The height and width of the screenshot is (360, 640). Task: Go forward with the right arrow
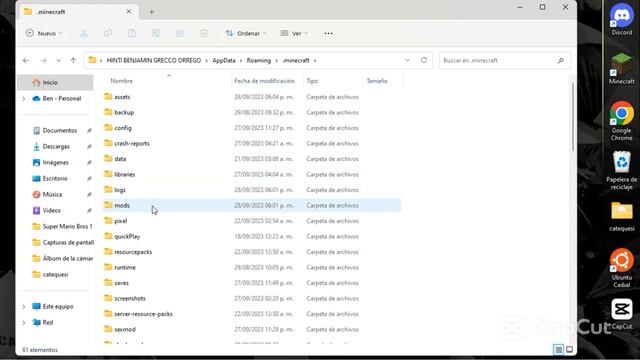point(43,60)
